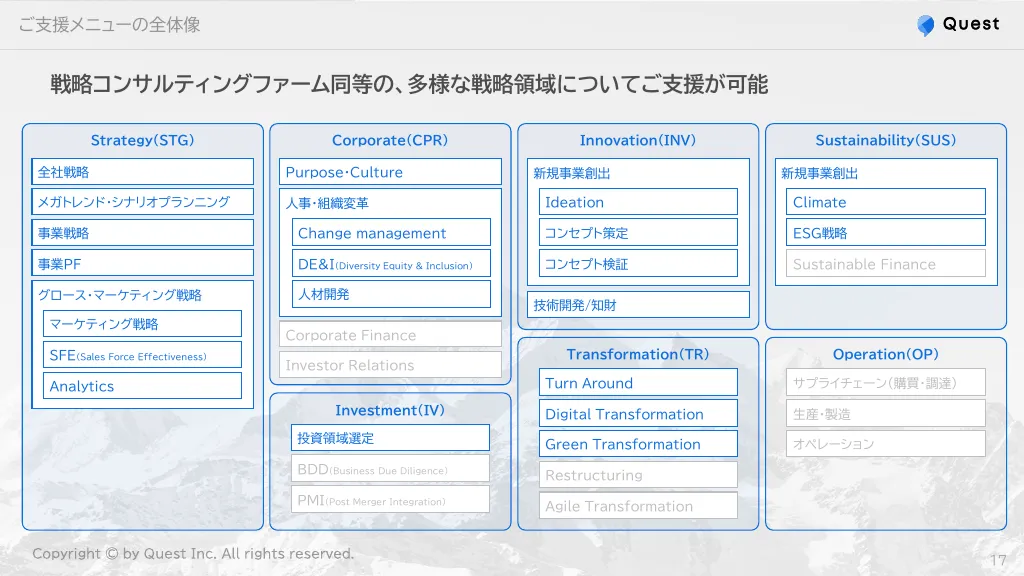The height and width of the screenshot is (576, 1024).
Task: Select the Purpose・Culture box
Action: tap(391, 172)
